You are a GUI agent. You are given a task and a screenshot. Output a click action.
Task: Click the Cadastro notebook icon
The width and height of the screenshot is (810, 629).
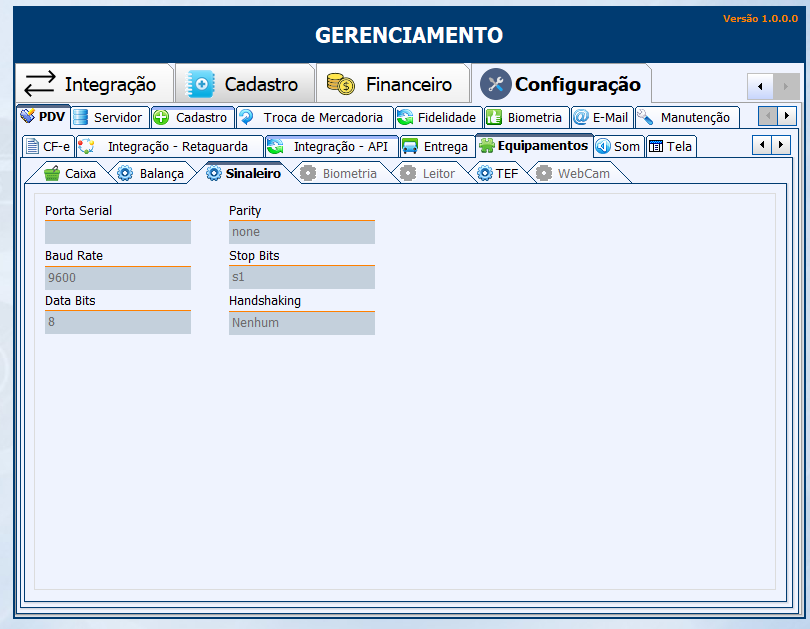[201, 84]
